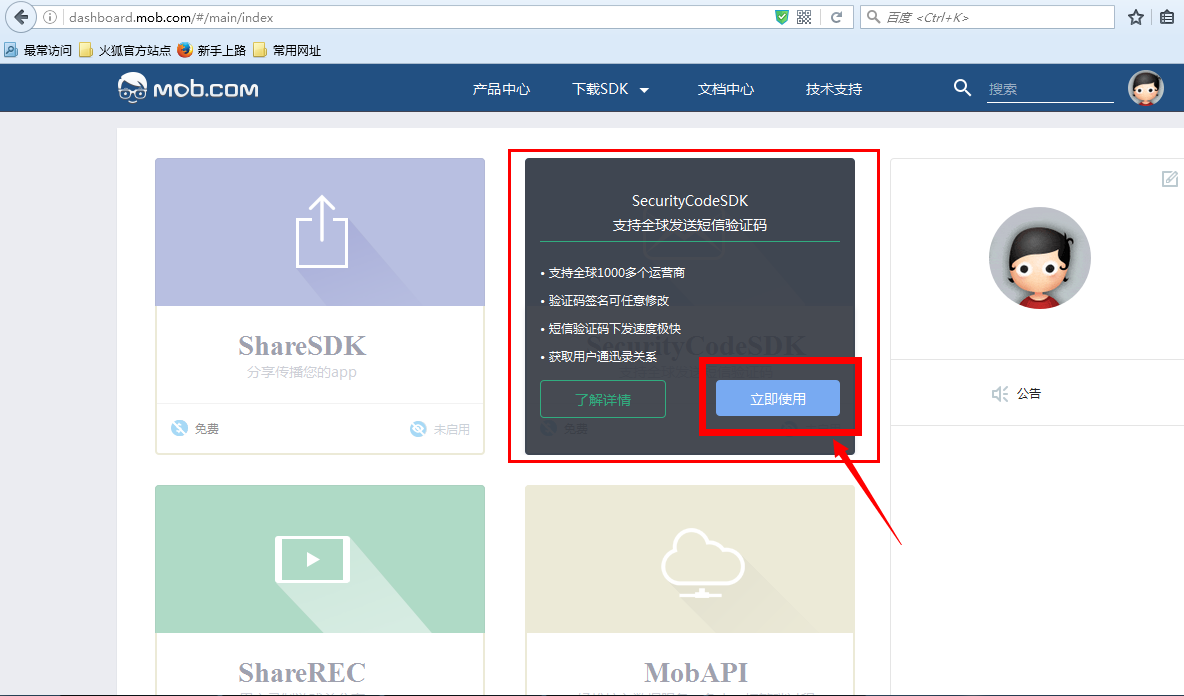Screen dimensions: 1184x696
Task: Click 立即使用 button on SecurityCodeSDK card
Action: tap(778, 398)
